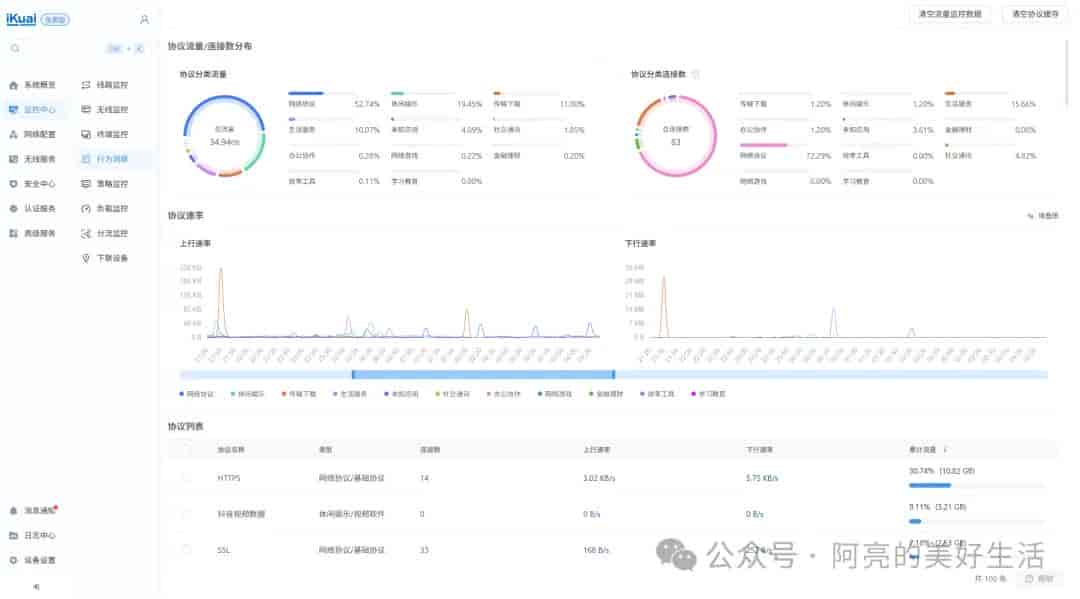Click the 负载监控 gauge icon
The width and height of the screenshot is (1080, 599).
coord(86,209)
